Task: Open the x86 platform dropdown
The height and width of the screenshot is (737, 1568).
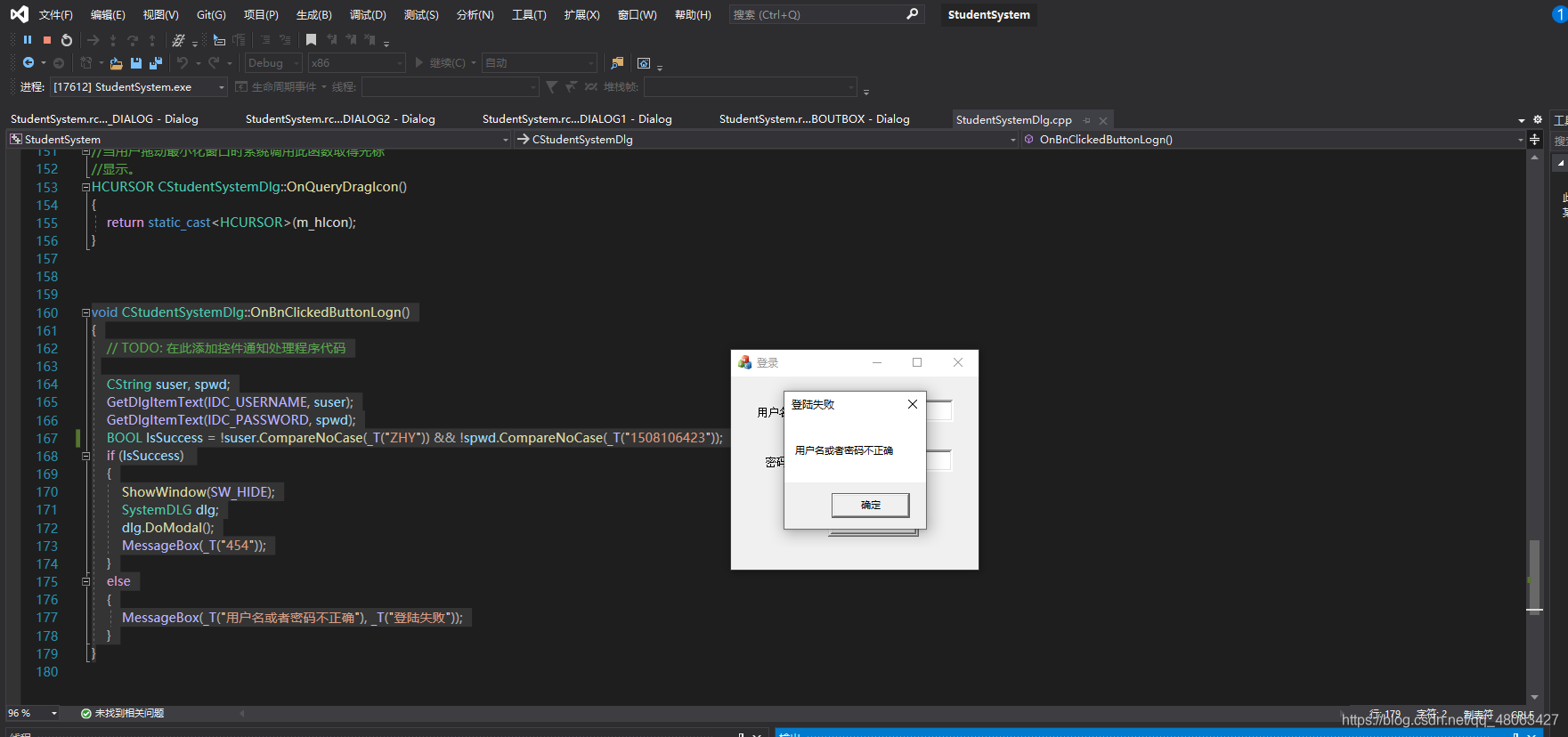Action: 356,63
